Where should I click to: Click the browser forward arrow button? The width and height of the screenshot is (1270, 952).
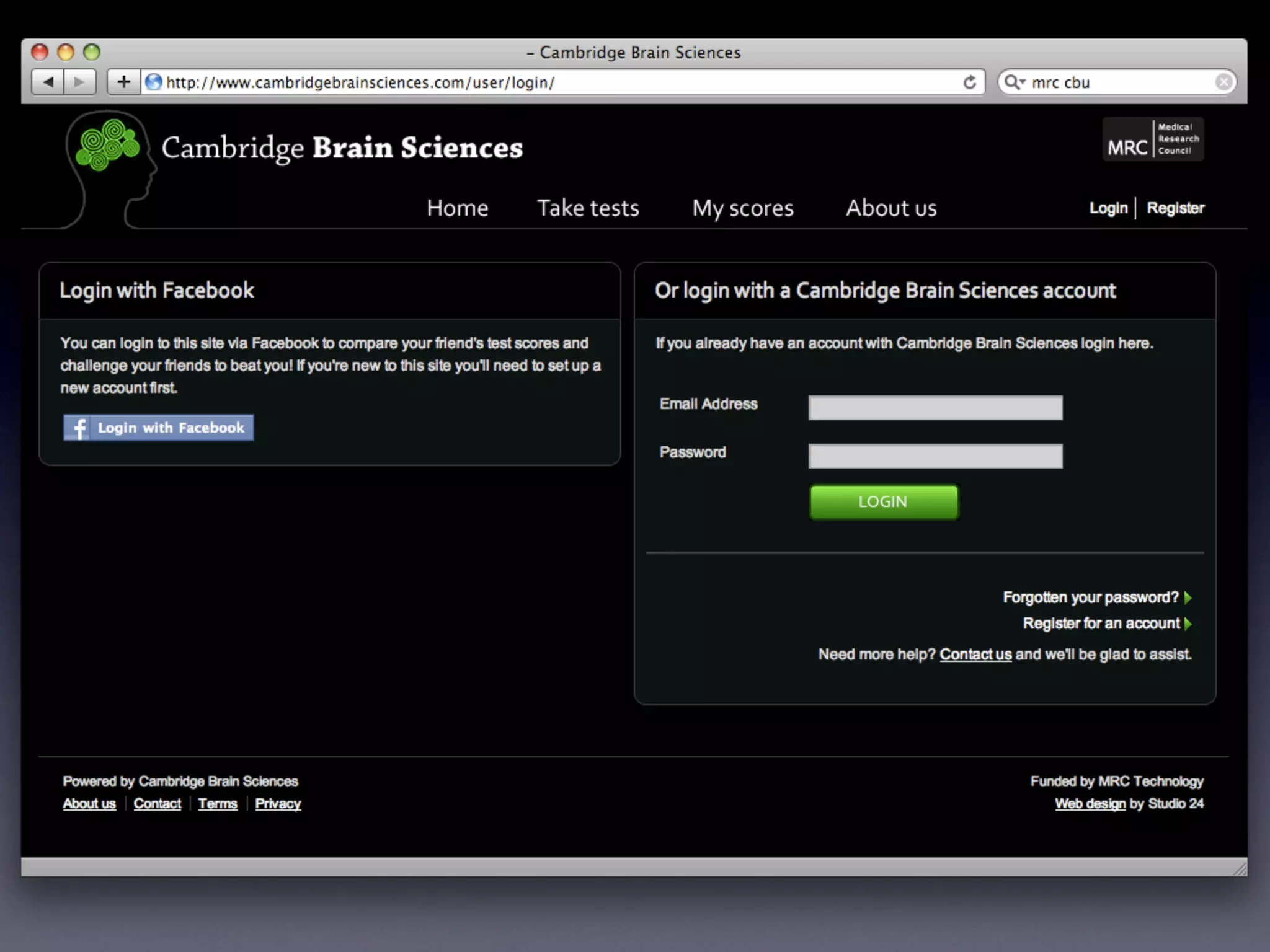(79, 82)
